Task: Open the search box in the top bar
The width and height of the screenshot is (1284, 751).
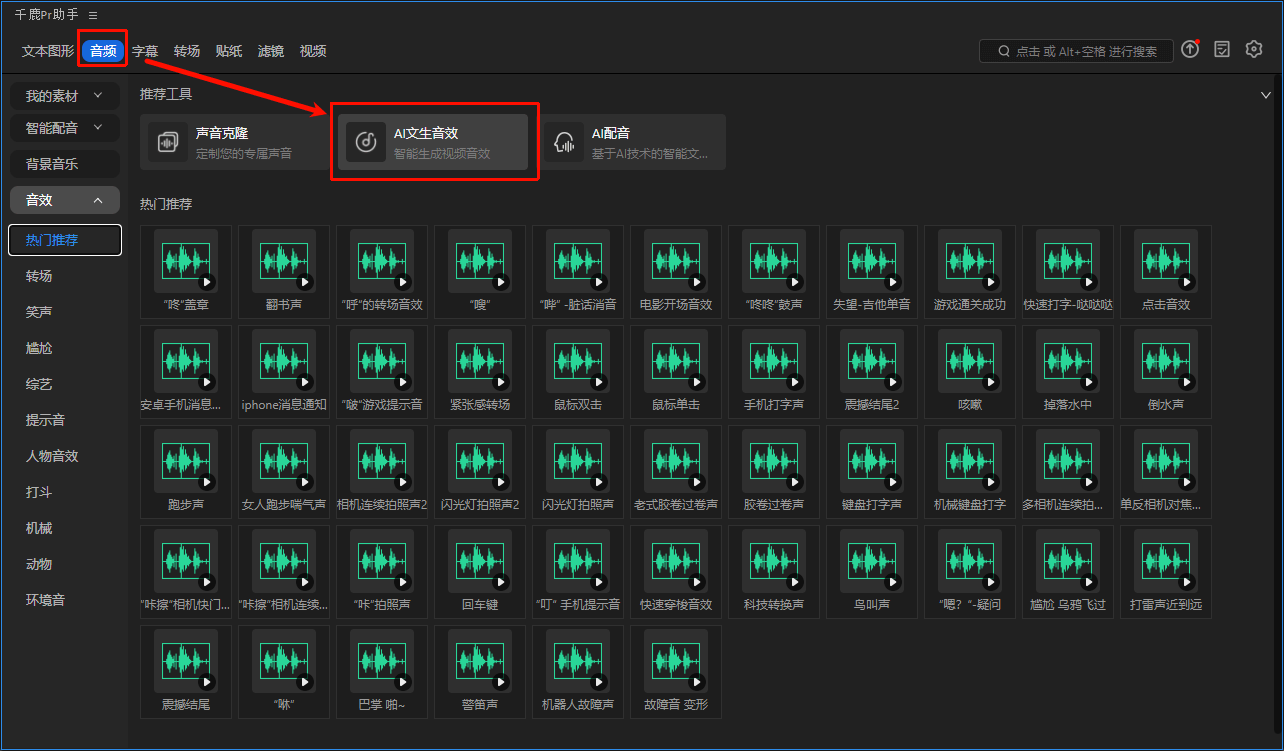Action: point(1076,50)
